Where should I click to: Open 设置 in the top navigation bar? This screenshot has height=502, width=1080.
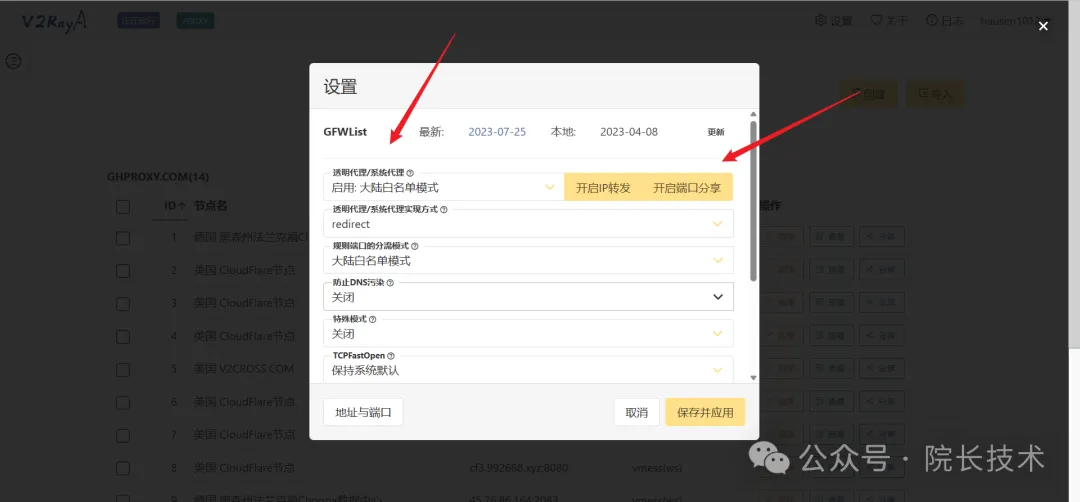click(833, 20)
